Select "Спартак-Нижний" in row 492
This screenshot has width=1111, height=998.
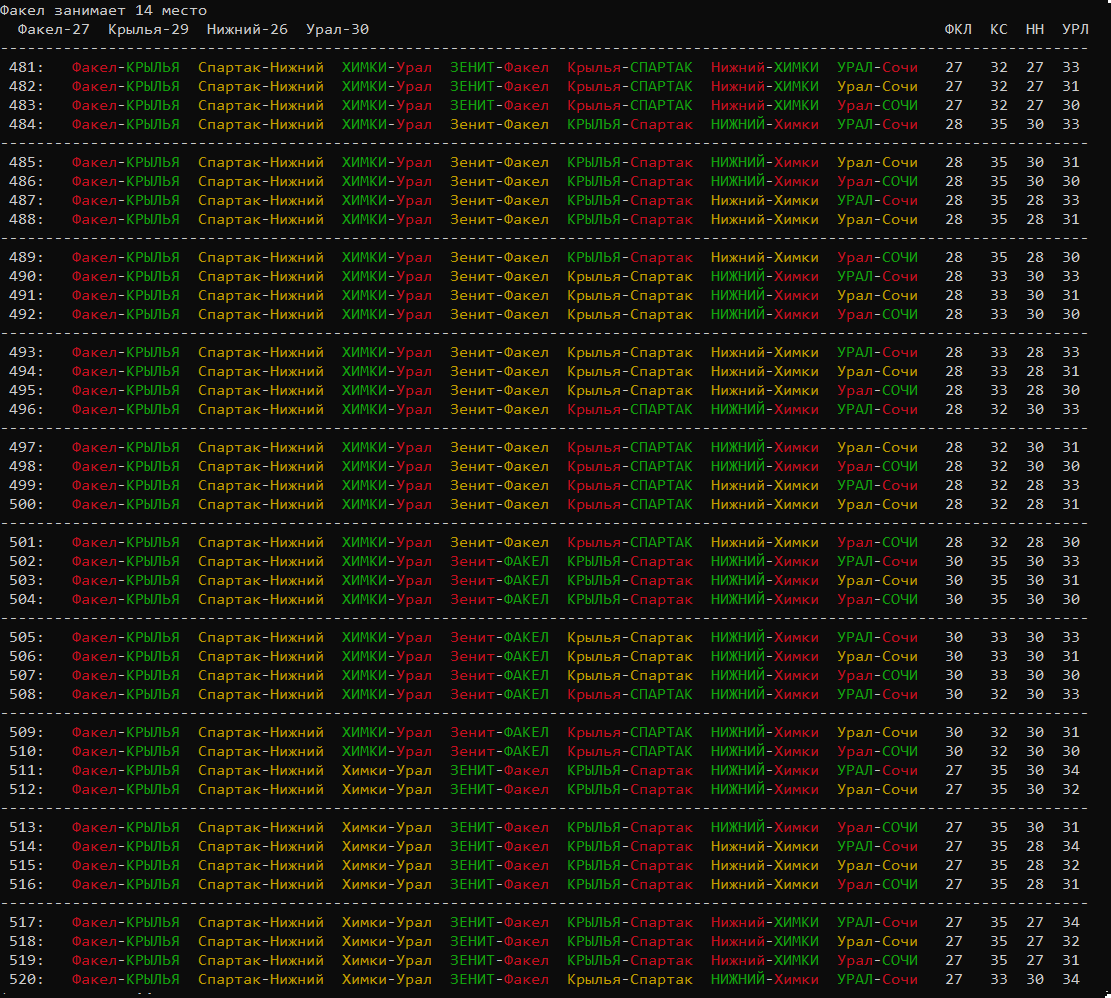(x=261, y=314)
